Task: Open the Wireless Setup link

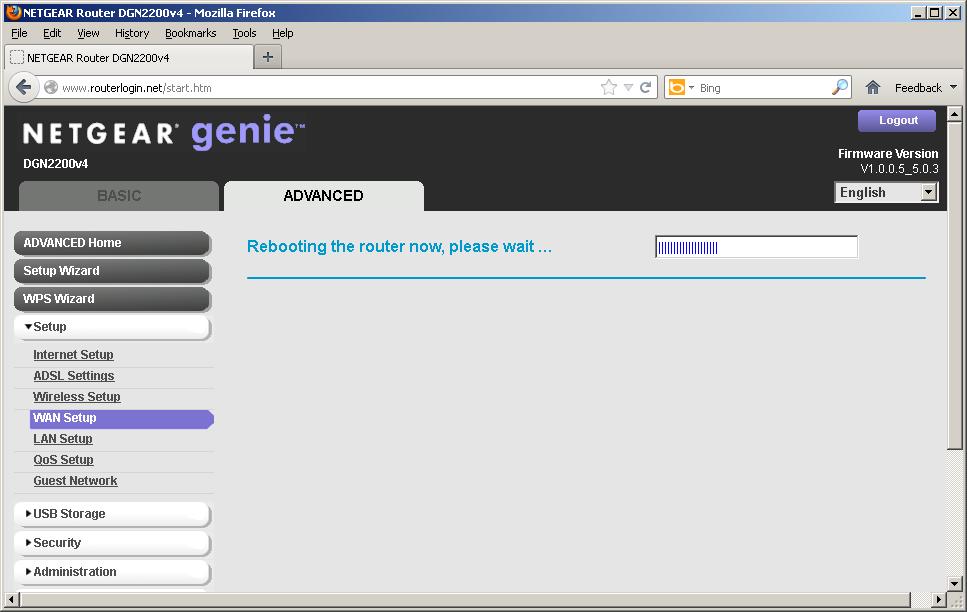Action: [77, 397]
